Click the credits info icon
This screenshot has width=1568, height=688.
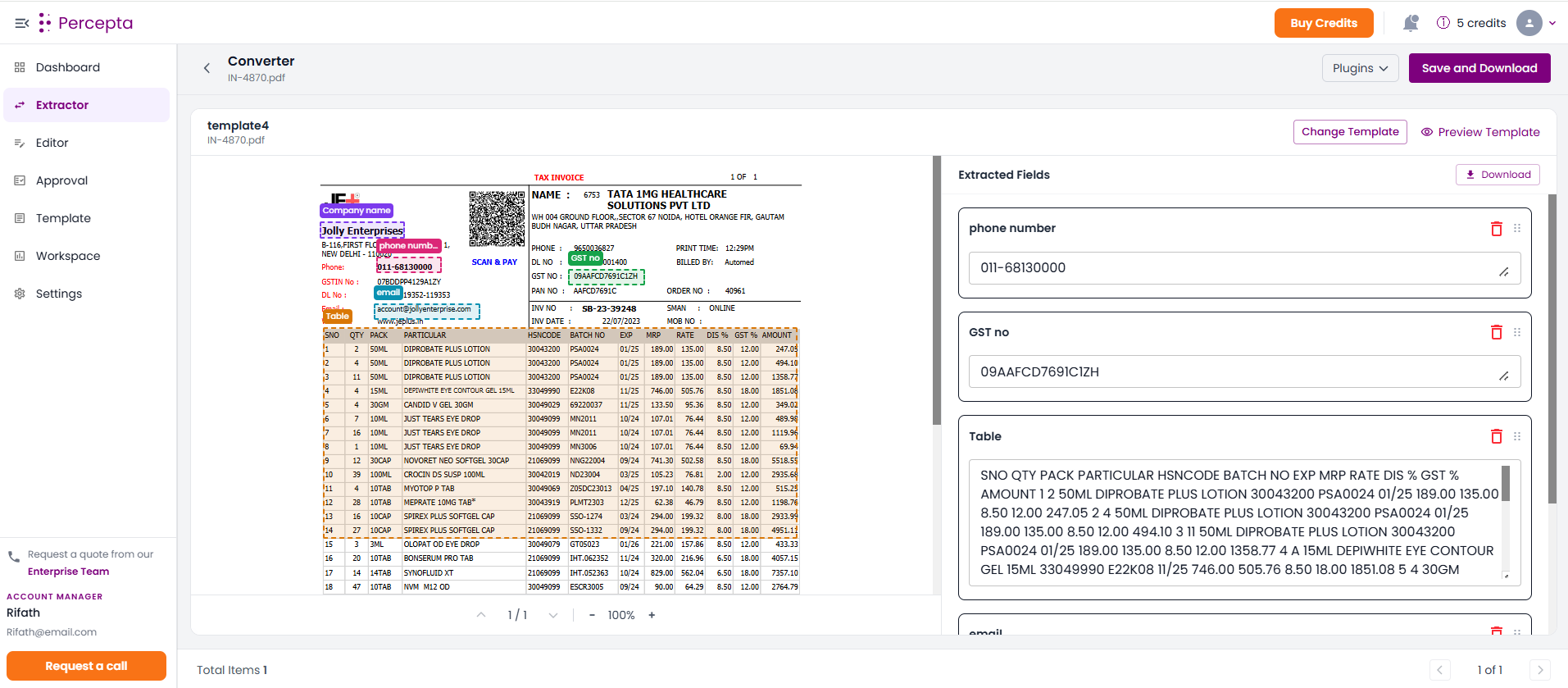click(1443, 23)
